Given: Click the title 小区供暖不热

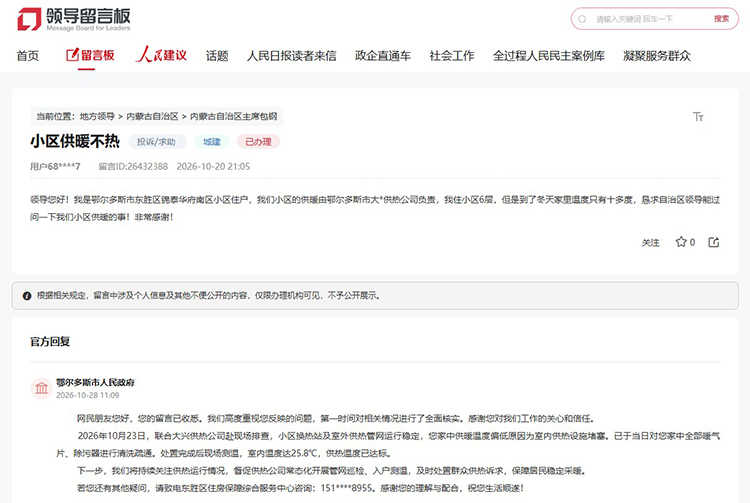Looking at the screenshot, I should [x=75, y=141].
